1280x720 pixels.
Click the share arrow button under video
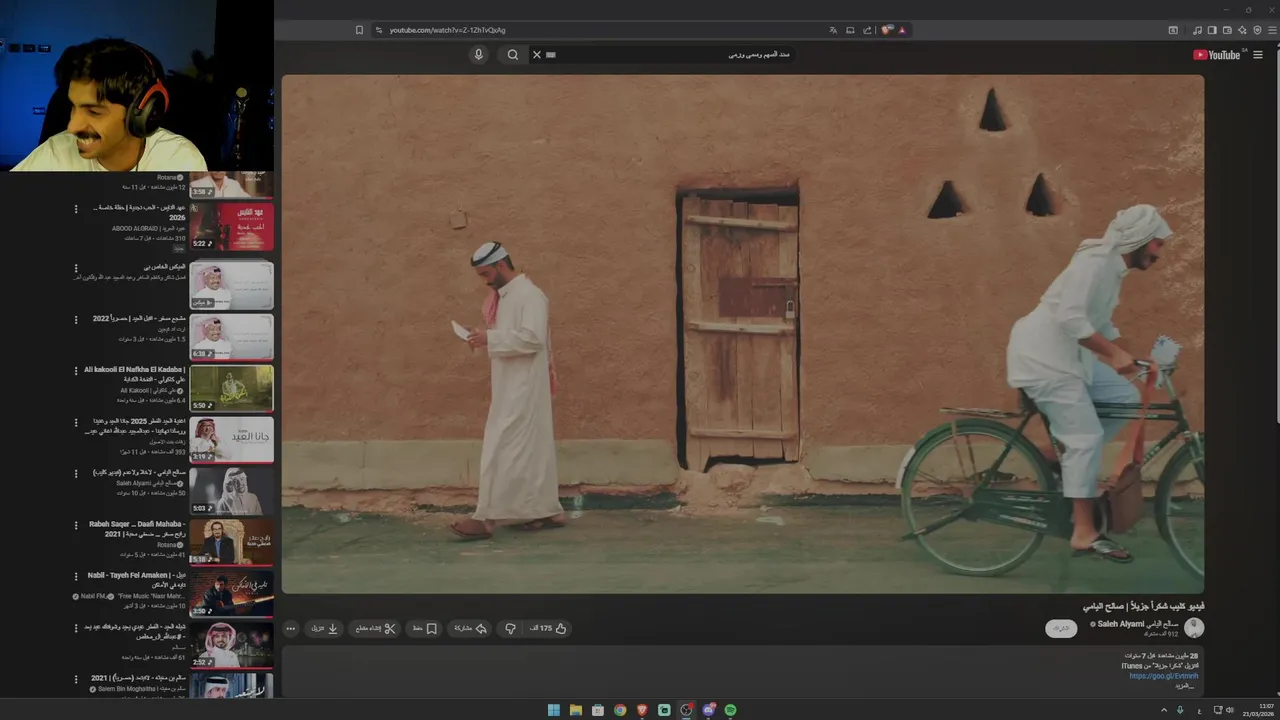(471, 629)
